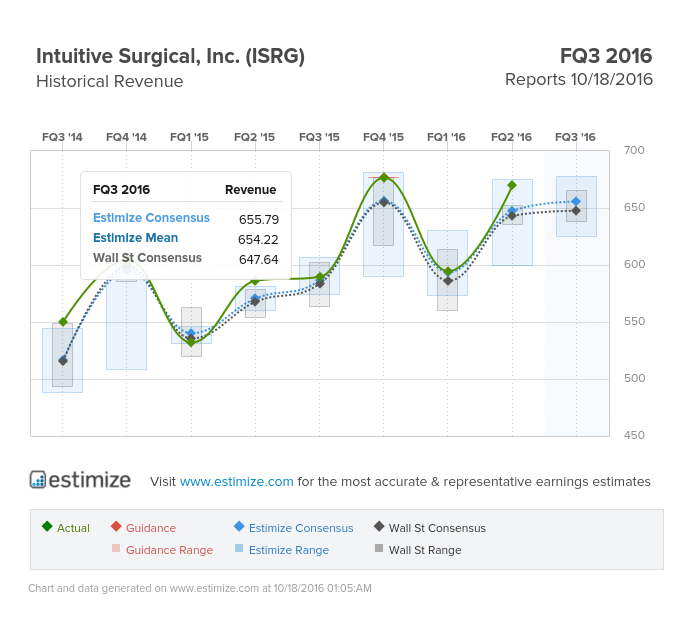Toggle the Estimize Consensus legend label
685x620 pixels.
pyautogui.click(x=301, y=528)
